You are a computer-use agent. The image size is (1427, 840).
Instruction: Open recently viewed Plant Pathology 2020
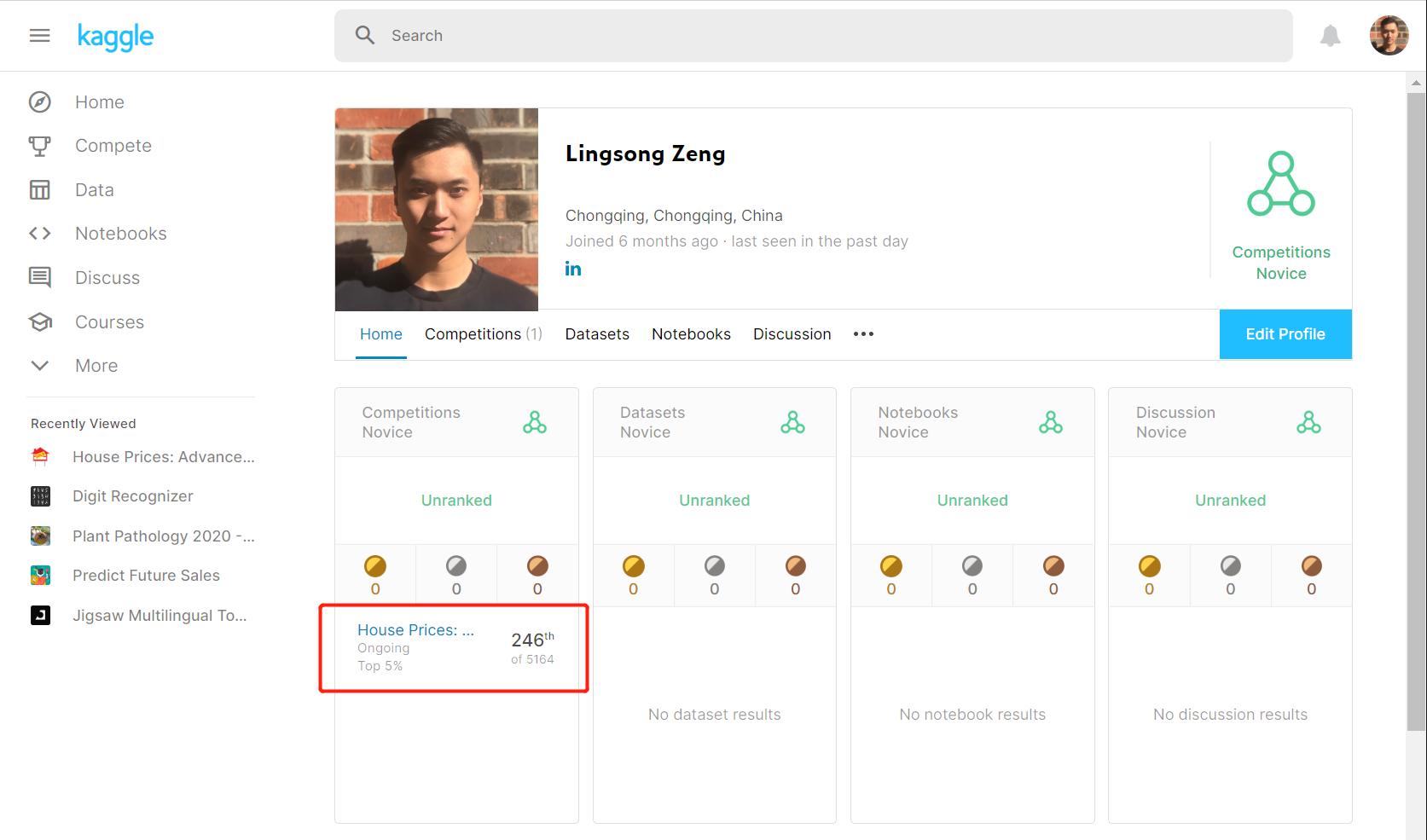tap(164, 536)
